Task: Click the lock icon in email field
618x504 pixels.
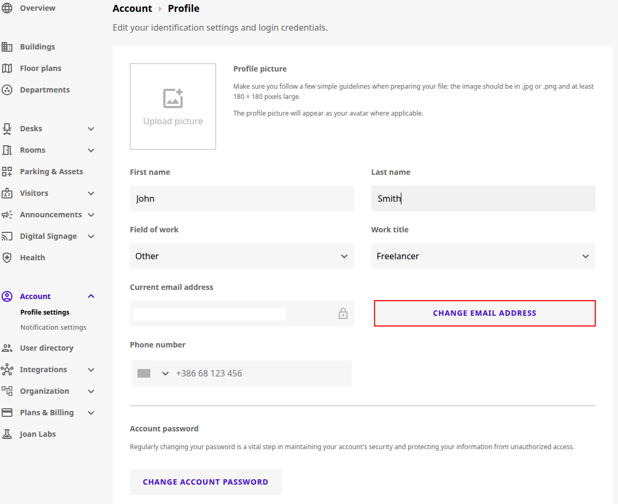Action: tap(343, 314)
